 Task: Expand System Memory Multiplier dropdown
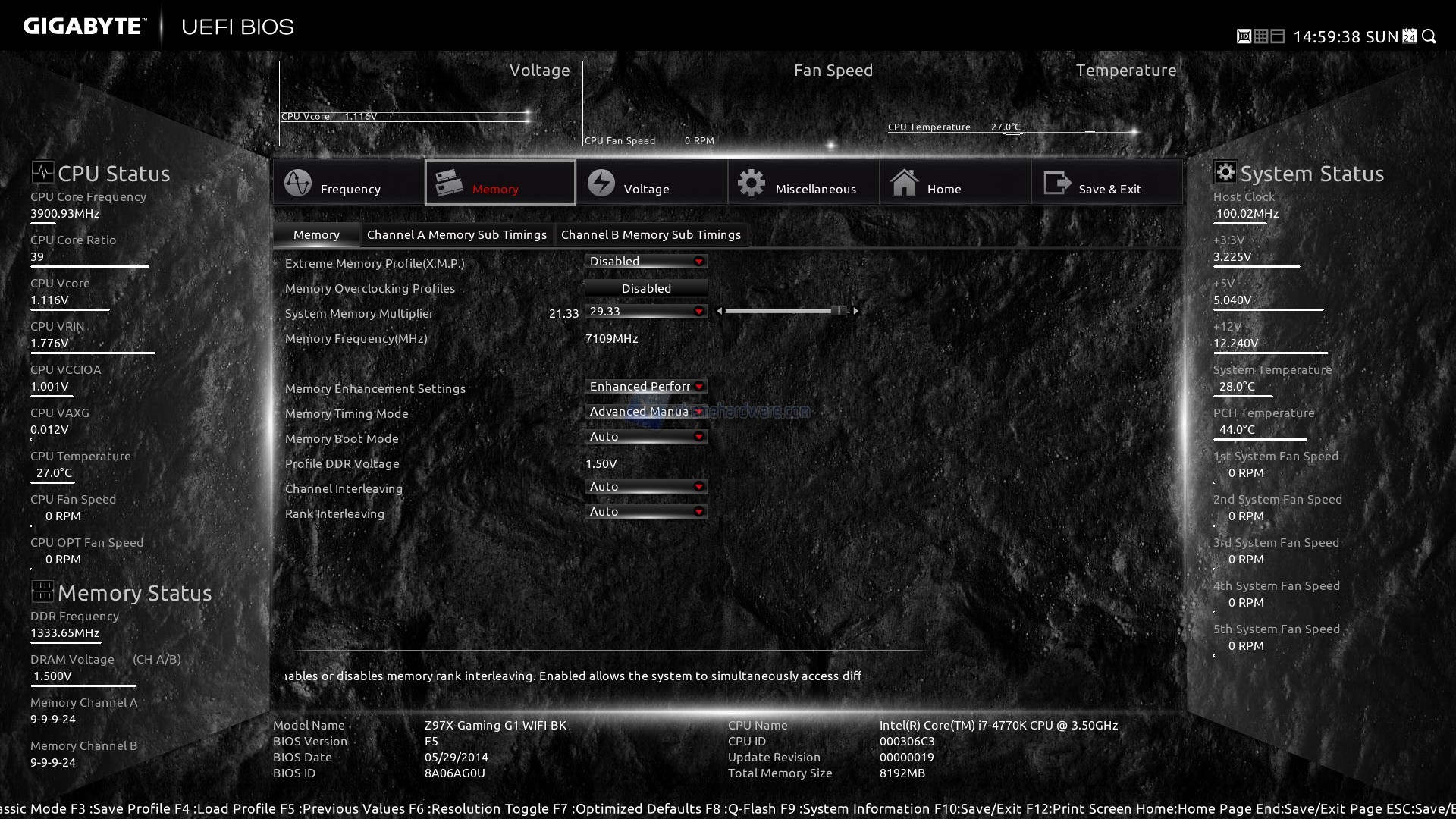(x=646, y=312)
